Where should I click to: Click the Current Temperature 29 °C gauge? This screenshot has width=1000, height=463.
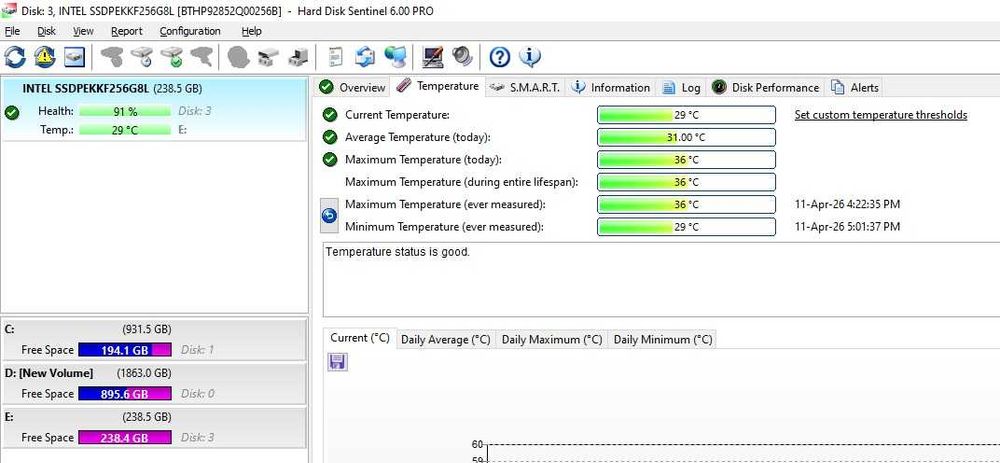tap(686, 115)
